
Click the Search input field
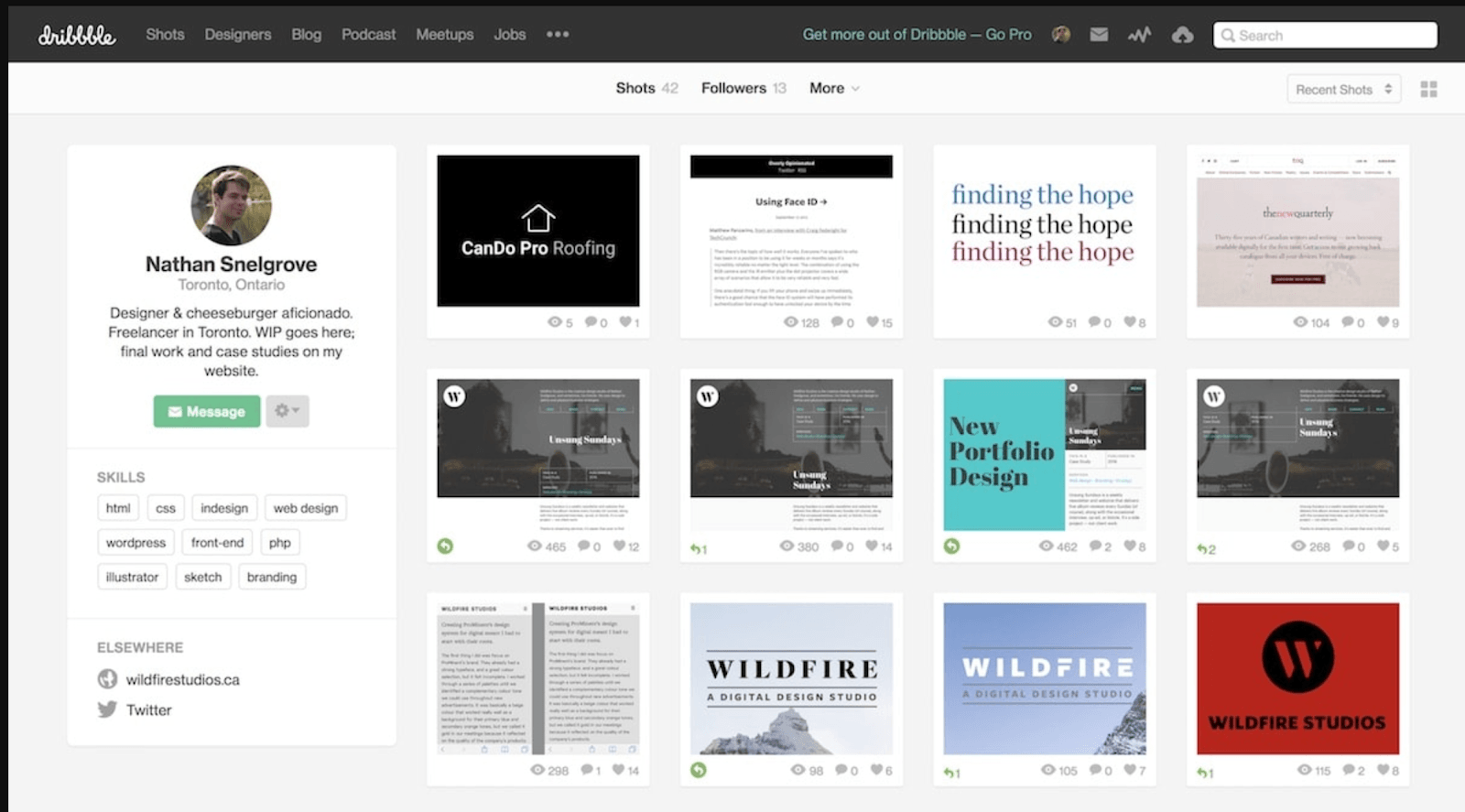point(1325,35)
